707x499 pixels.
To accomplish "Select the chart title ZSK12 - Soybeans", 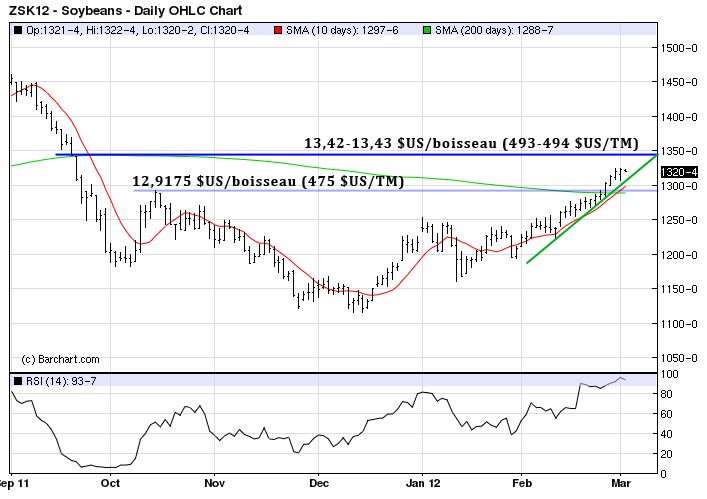I will pyautogui.click(x=82, y=10).
